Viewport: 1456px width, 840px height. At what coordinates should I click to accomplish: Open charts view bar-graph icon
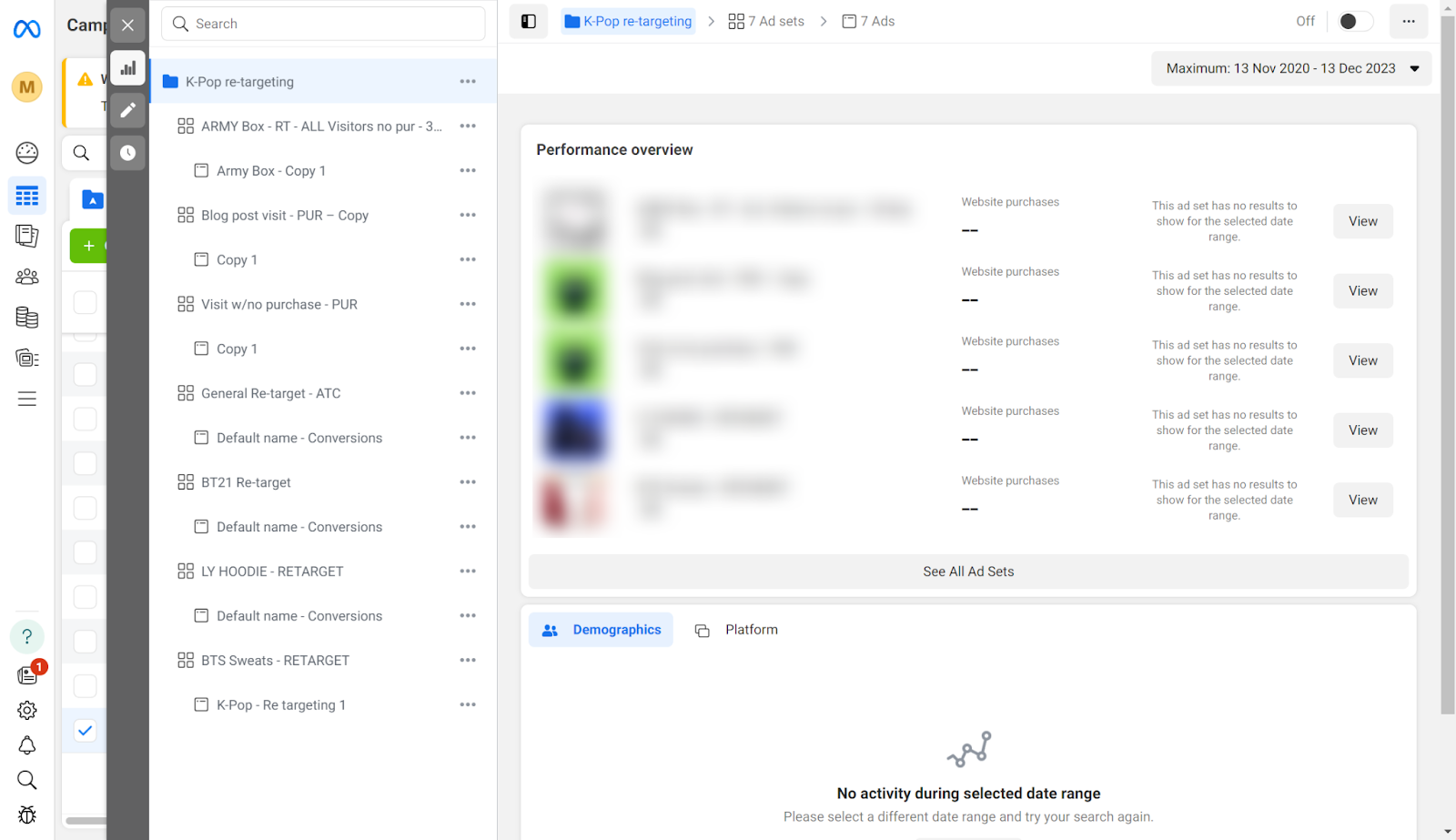tap(128, 68)
